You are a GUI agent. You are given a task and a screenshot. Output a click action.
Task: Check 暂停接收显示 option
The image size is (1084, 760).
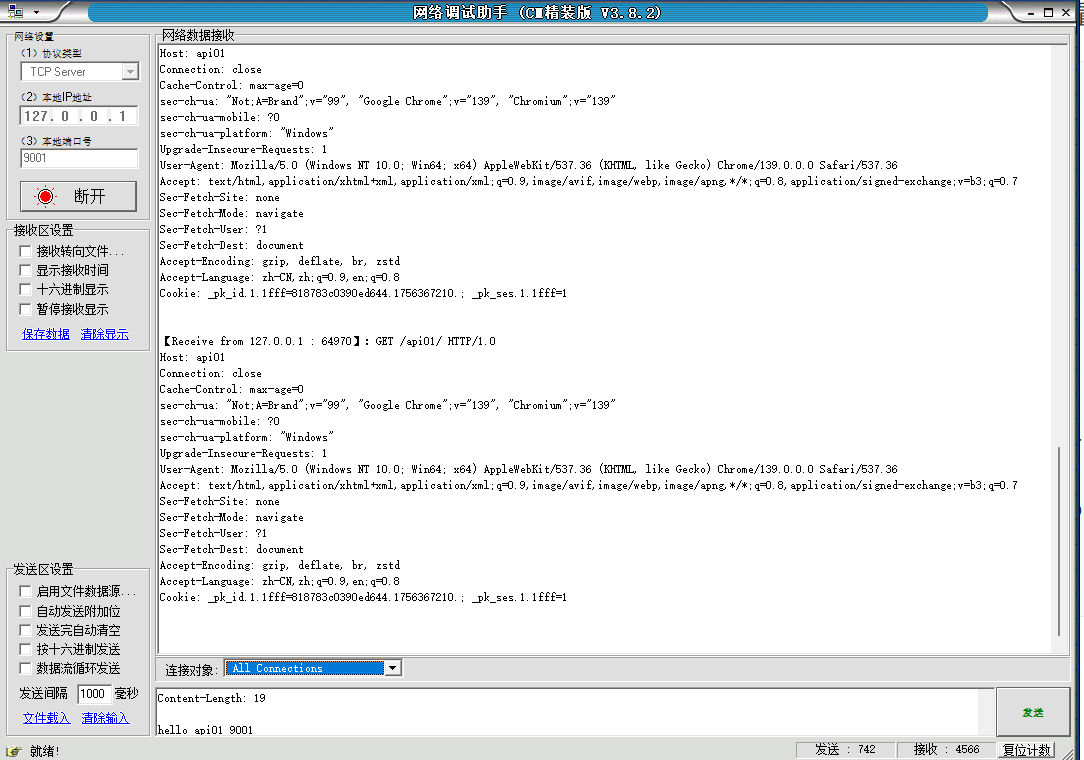click(26, 310)
